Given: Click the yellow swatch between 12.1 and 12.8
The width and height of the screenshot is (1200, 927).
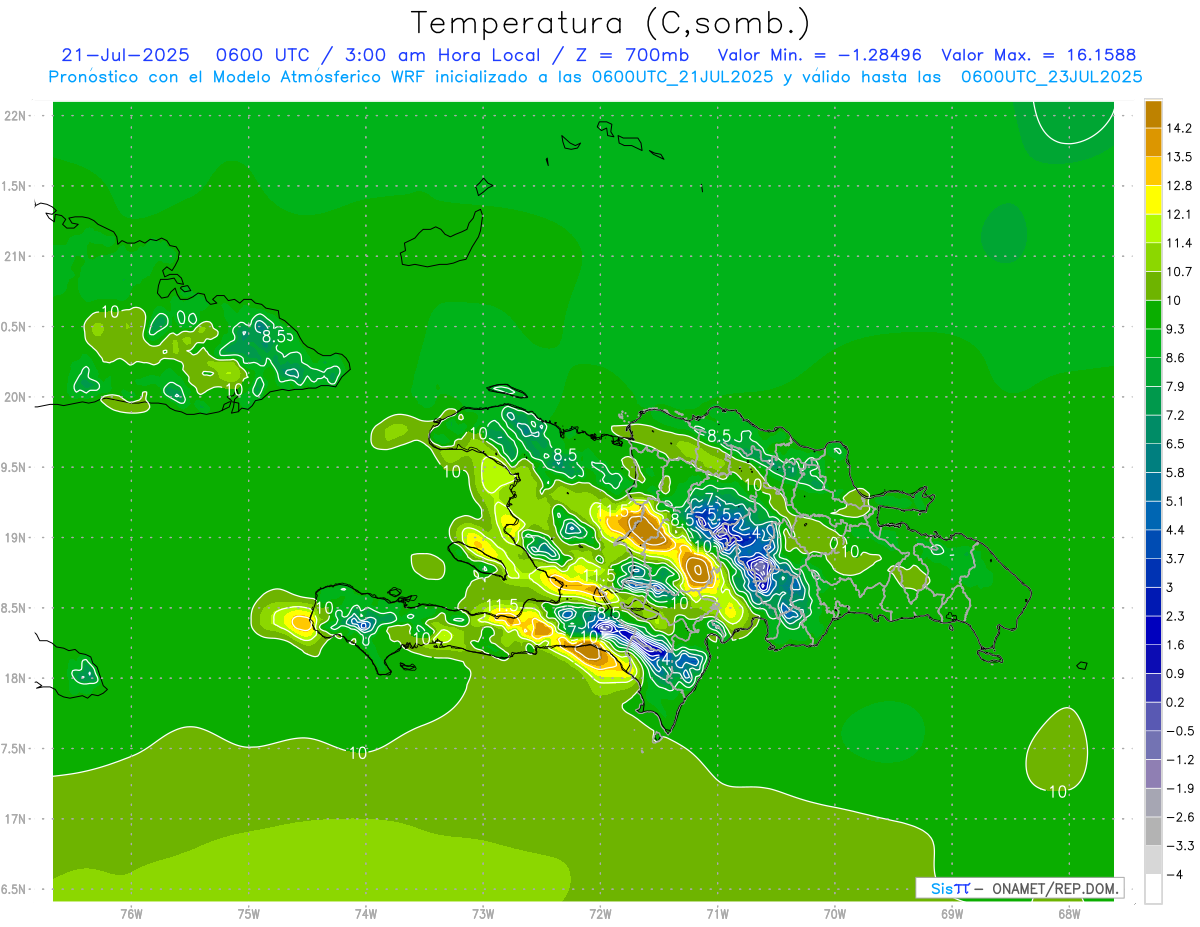Looking at the screenshot, I should pyautogui.click(x=1153, y=199).
